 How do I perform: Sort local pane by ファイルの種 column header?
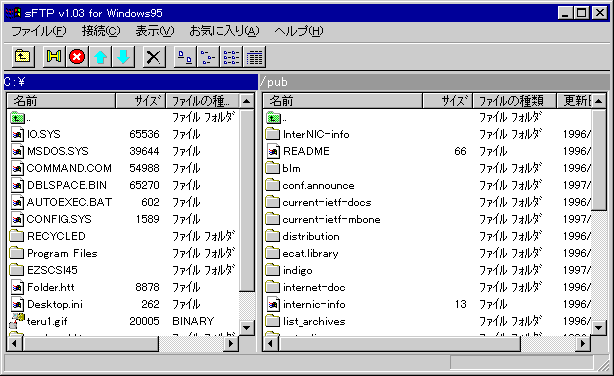pyautogui.click(x=202, y=101)
